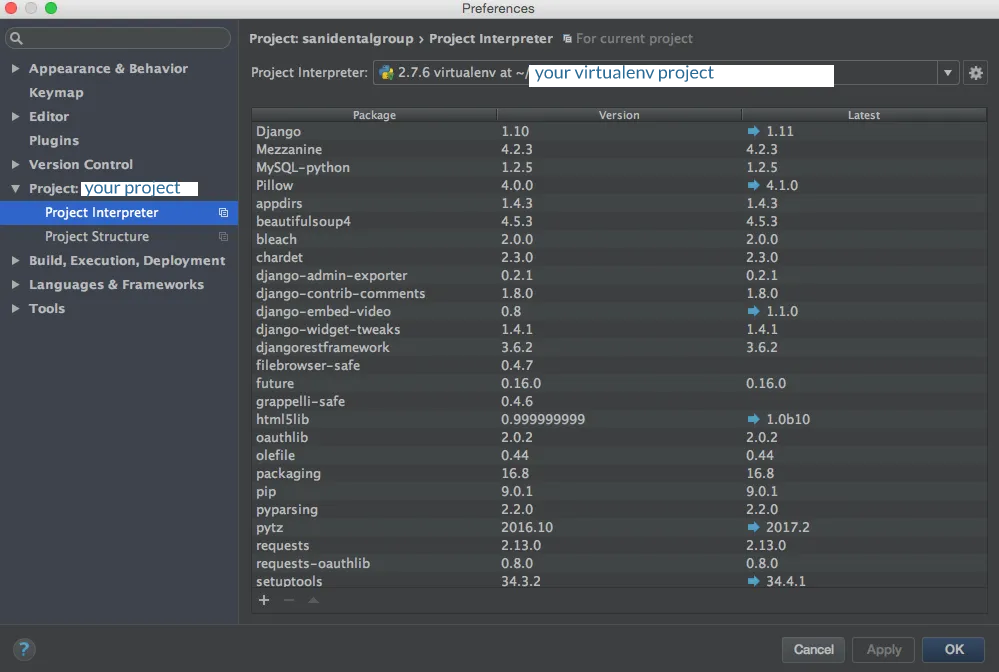Click update arrow next to Django 1.11
The height and width of the screenshot is (672, 999).
pyautogui.click(x=753, y=131)
